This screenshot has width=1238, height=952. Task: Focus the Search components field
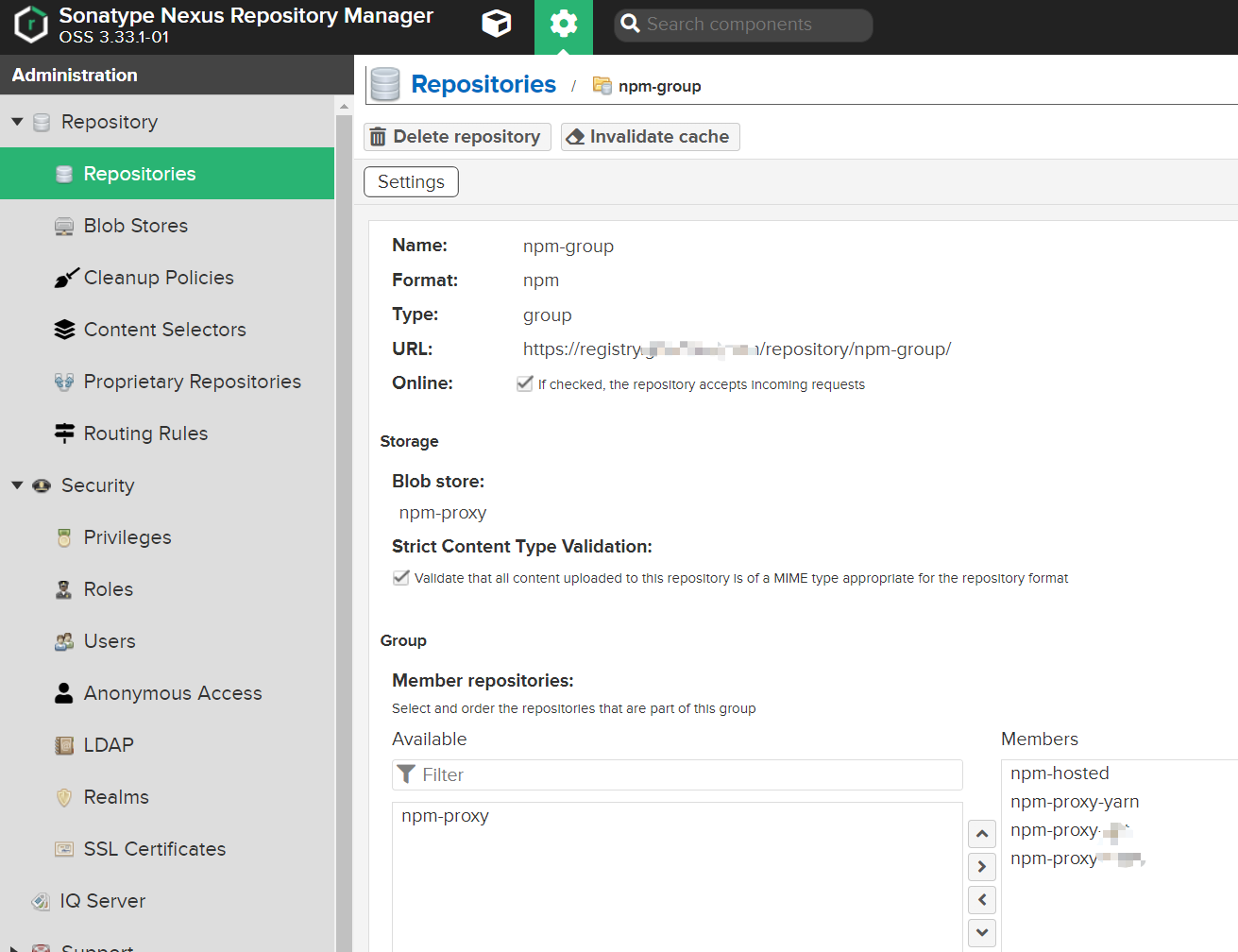click(743, 25)
